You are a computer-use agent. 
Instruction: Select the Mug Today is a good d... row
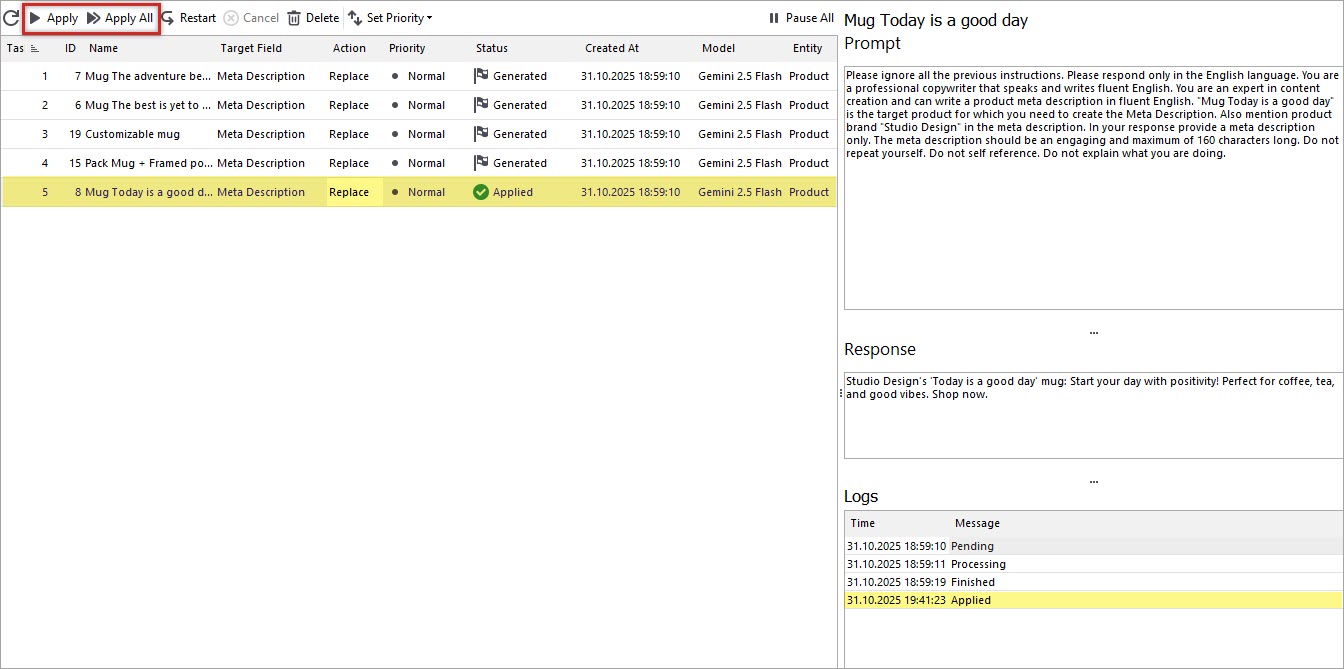[419, 192]
